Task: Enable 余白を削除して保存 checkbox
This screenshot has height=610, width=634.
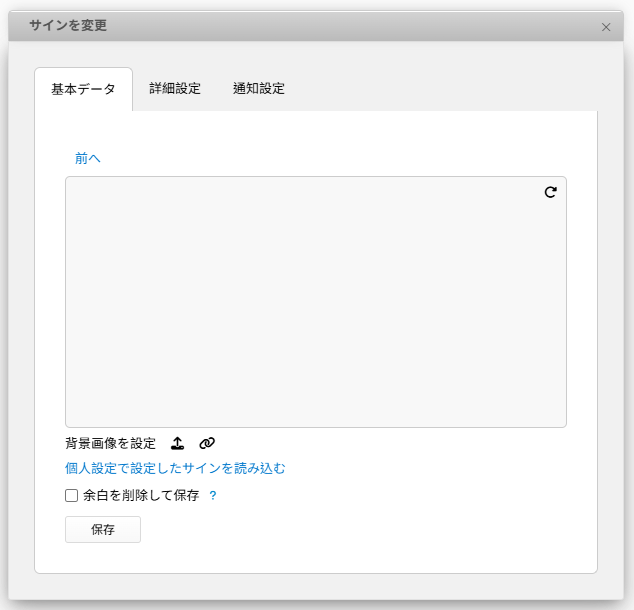Action: (x=72, y=495)
